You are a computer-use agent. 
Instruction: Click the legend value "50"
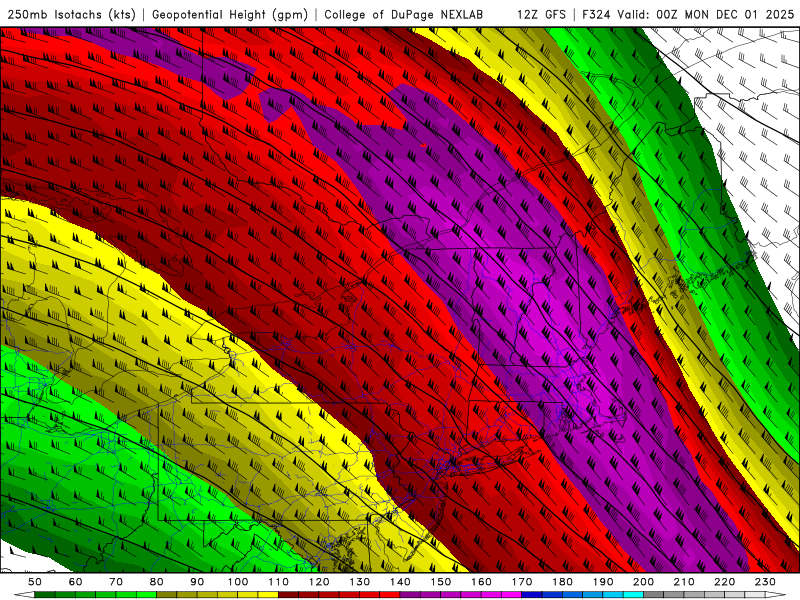click(35, 582)
